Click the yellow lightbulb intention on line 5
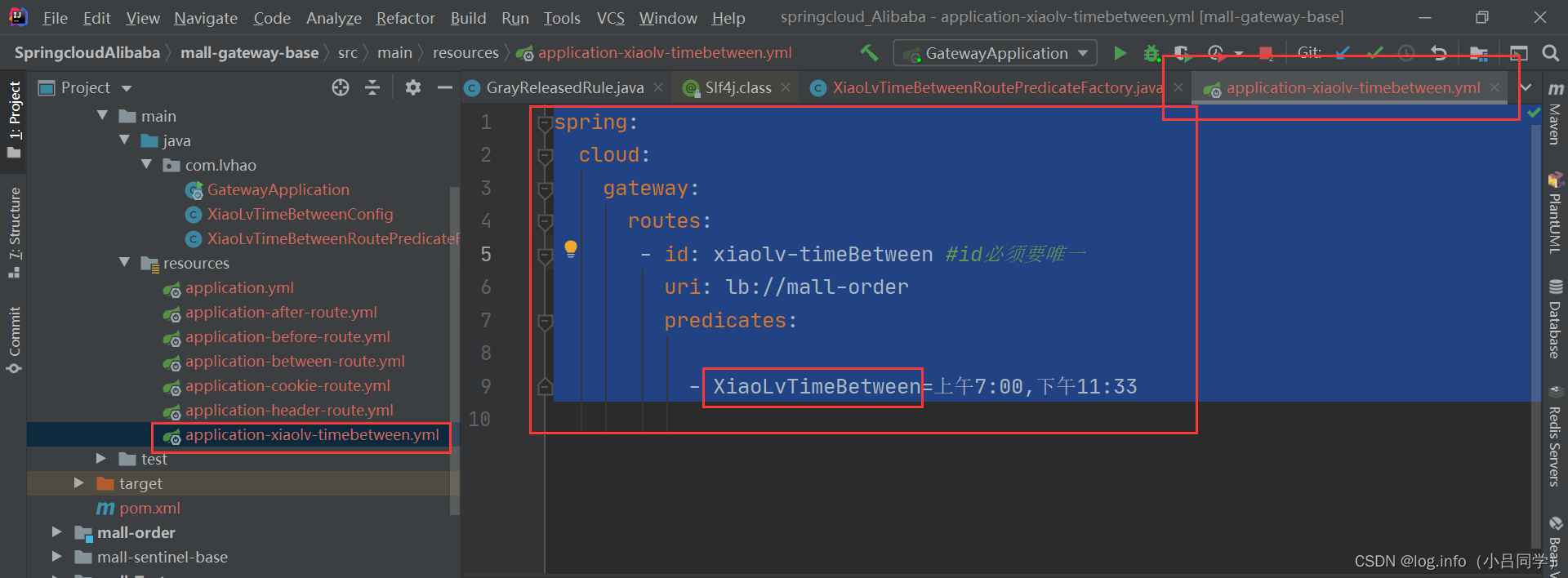 [571, 249]
